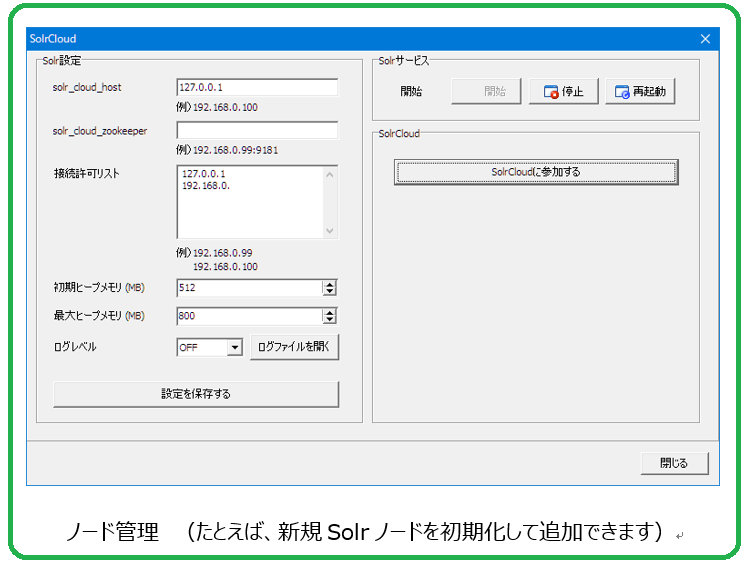
Task: Click the 接続許可リスト label
Action: (x=87, y=174)
